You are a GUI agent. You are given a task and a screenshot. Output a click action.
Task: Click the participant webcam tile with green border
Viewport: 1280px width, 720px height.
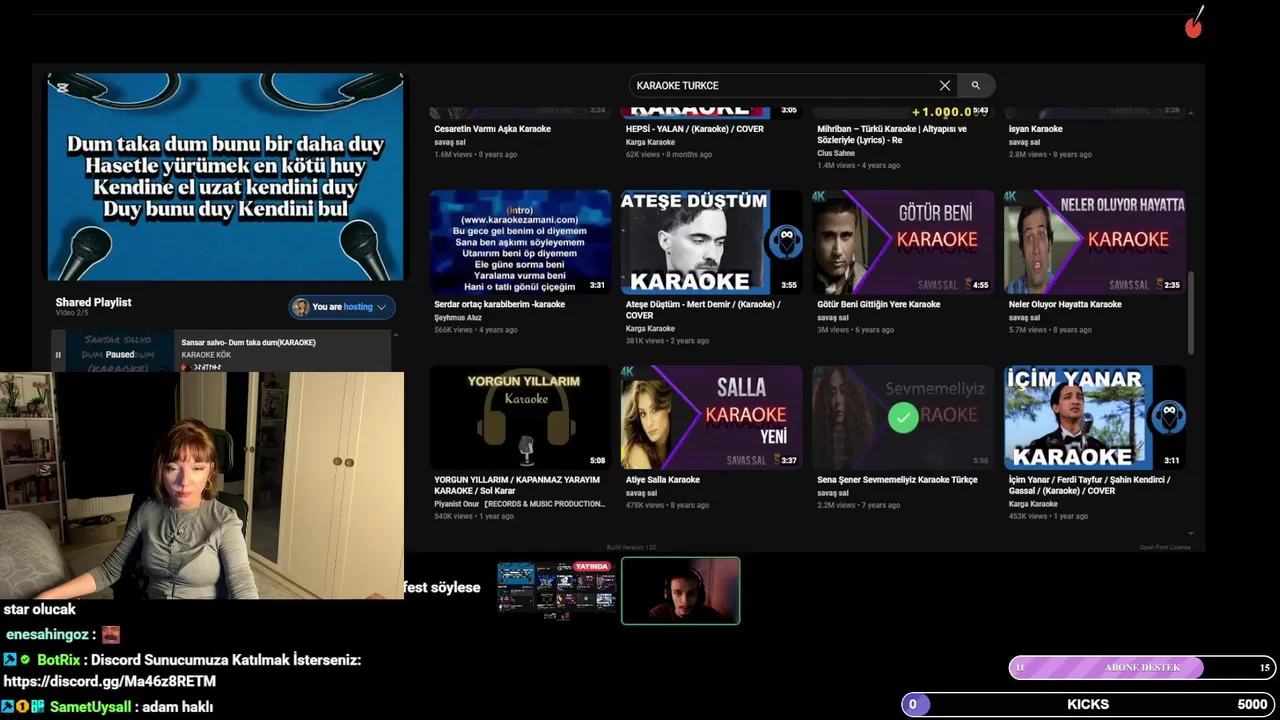pos(680,591)
